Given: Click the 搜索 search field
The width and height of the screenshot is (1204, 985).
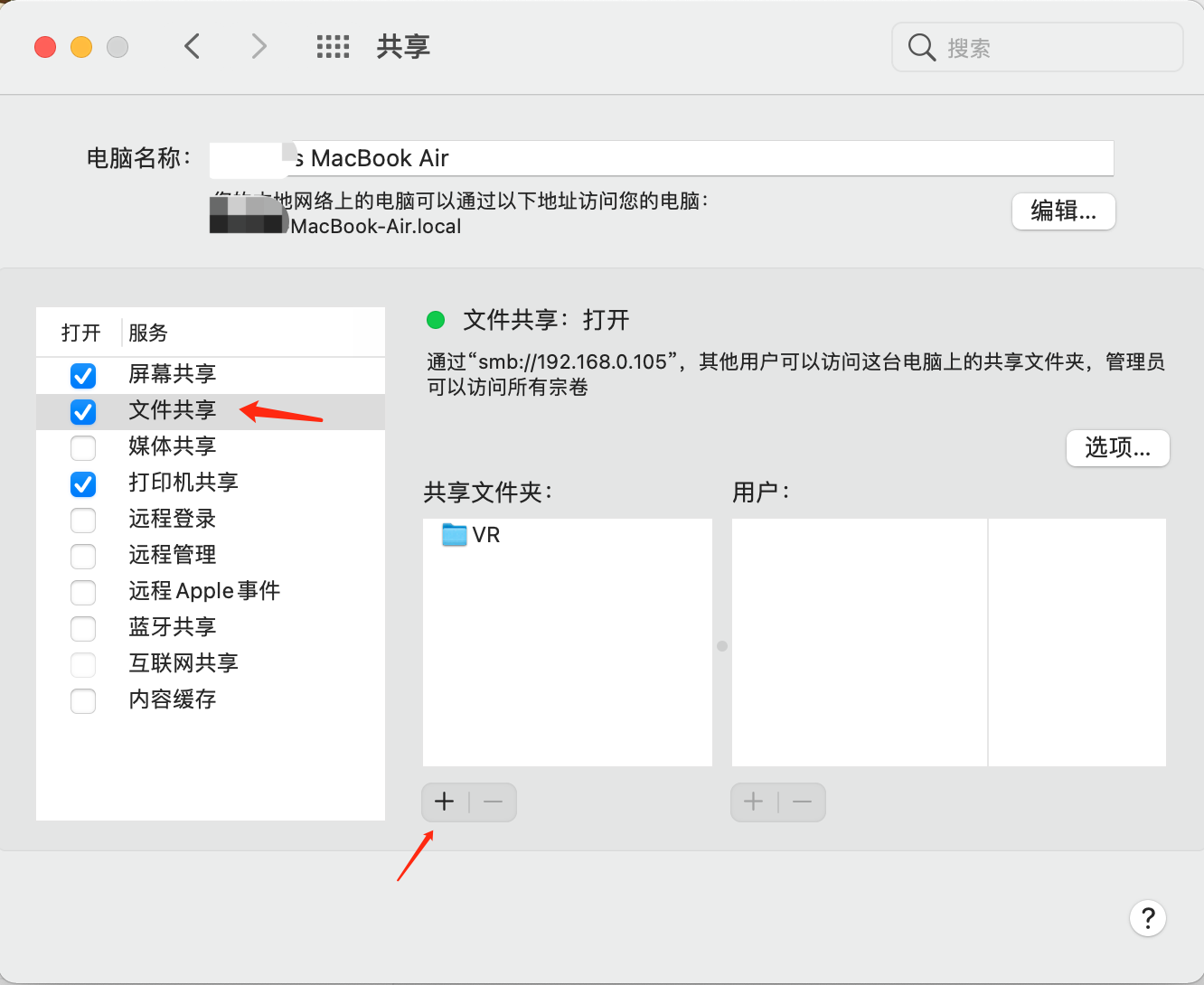Looking at the screenshot, I should (1038, 47).
